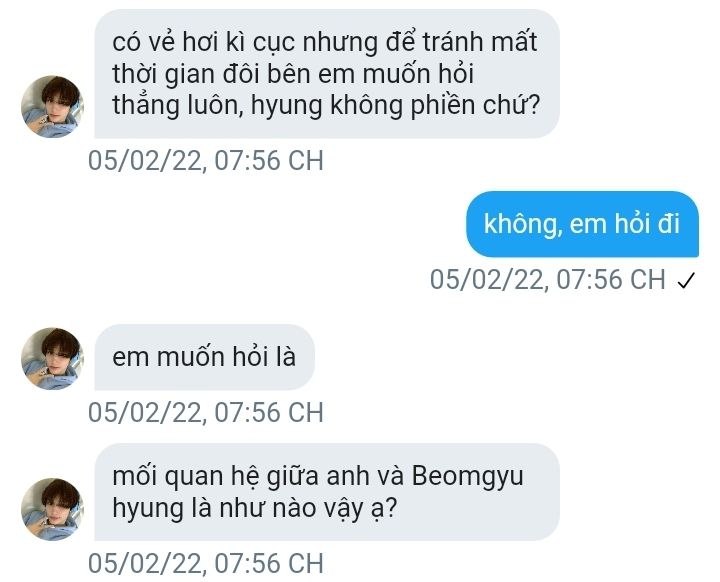Click the line 'thời gian đôi bên em muốn hỏi'

(293, 74)
